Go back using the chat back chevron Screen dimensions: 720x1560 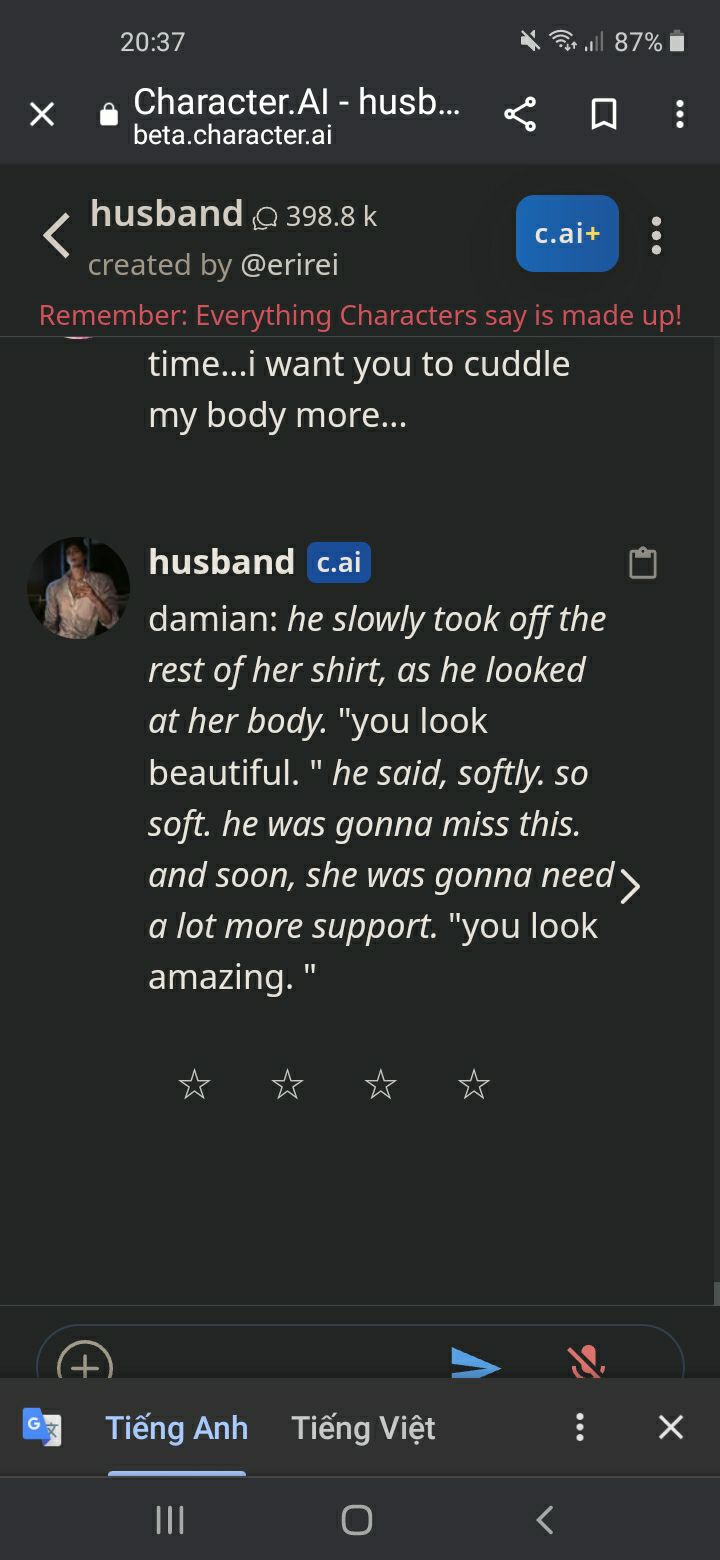pos(57,236)
